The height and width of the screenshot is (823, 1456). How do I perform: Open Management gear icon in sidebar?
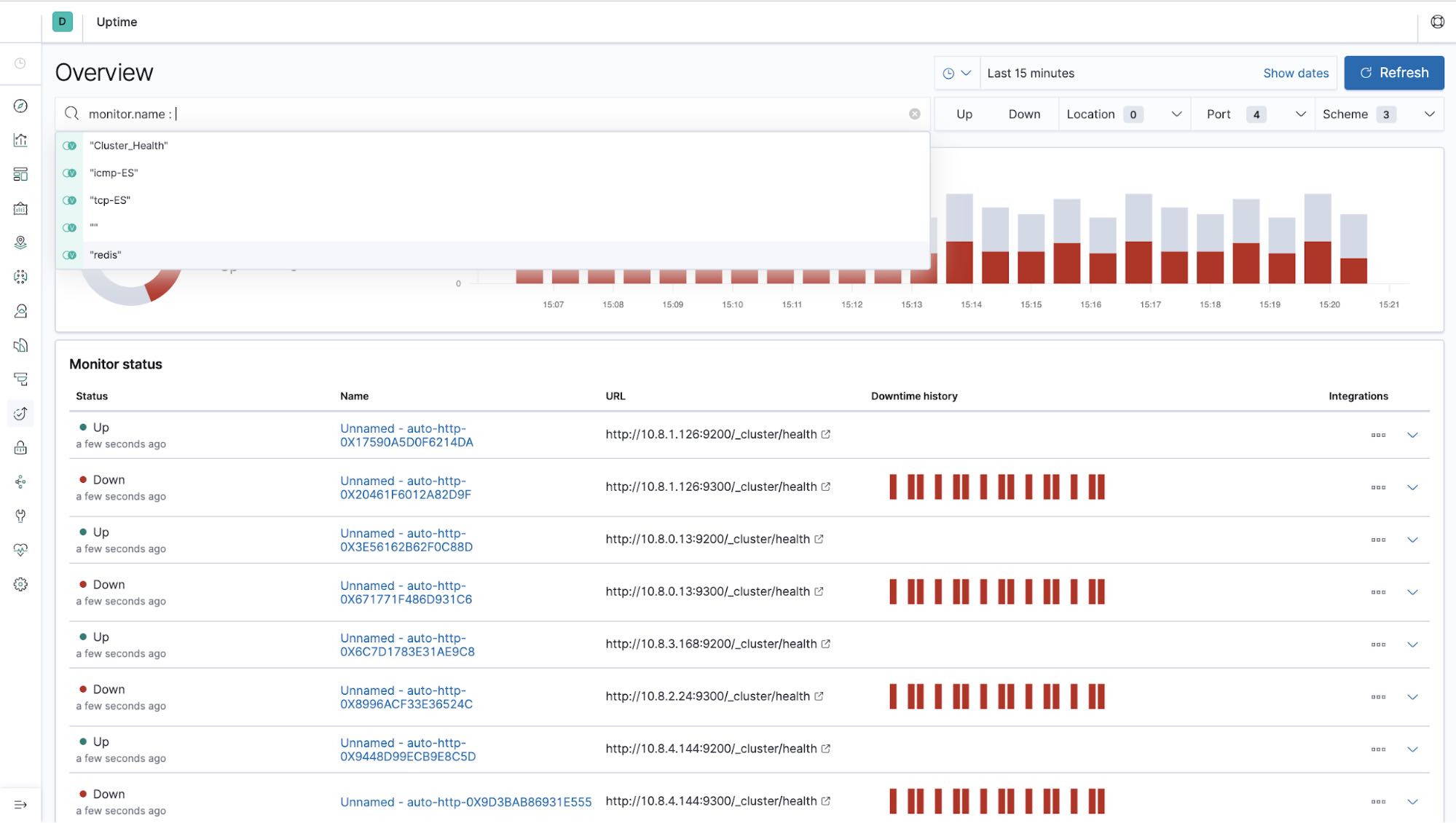[20, 584]
